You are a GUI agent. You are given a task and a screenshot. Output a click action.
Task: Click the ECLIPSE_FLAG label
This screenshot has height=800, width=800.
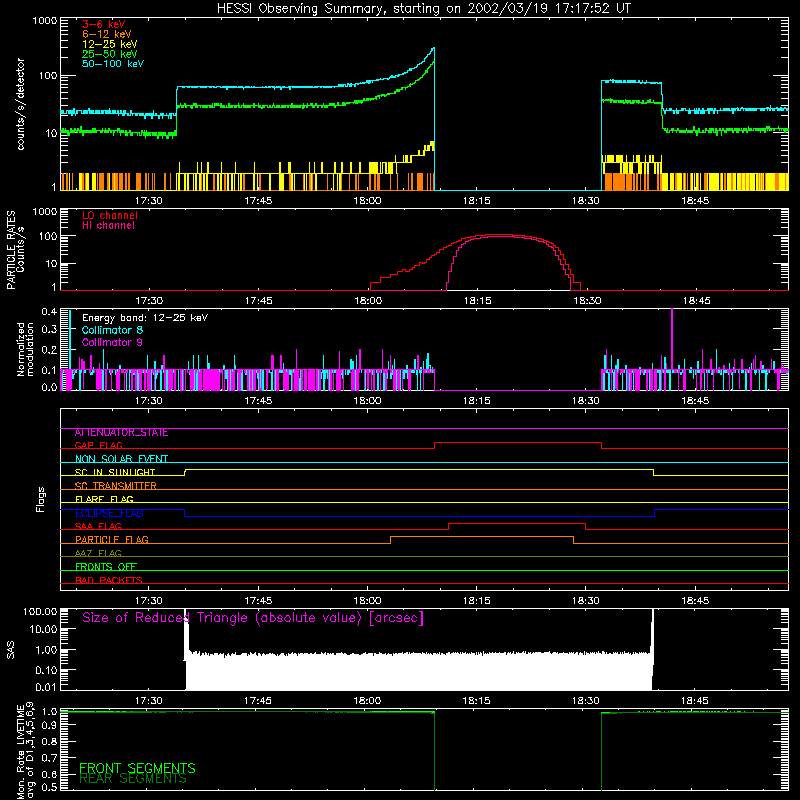[x=109, y=513]
